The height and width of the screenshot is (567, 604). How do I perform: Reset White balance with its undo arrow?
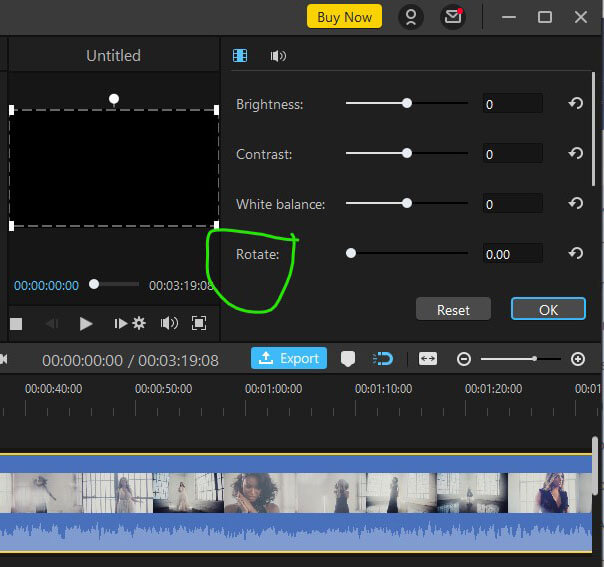click(575, 203)
